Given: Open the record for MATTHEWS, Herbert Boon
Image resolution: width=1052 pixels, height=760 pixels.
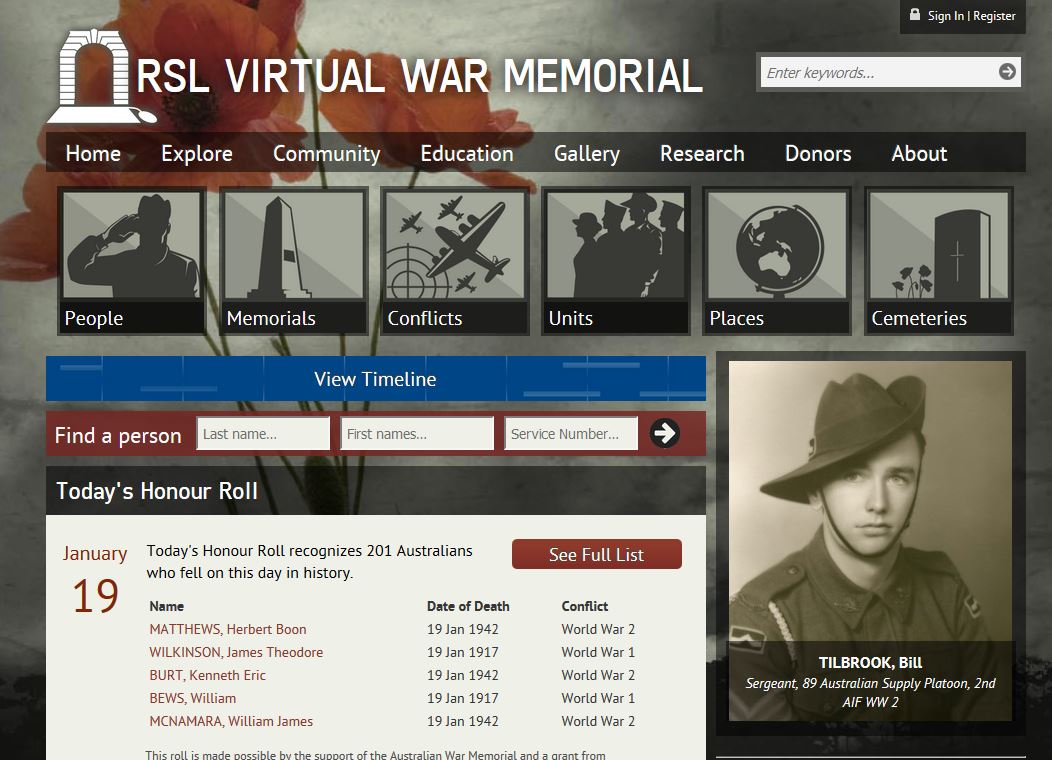Looking at the screenshot, I should [x=227, y=629].
